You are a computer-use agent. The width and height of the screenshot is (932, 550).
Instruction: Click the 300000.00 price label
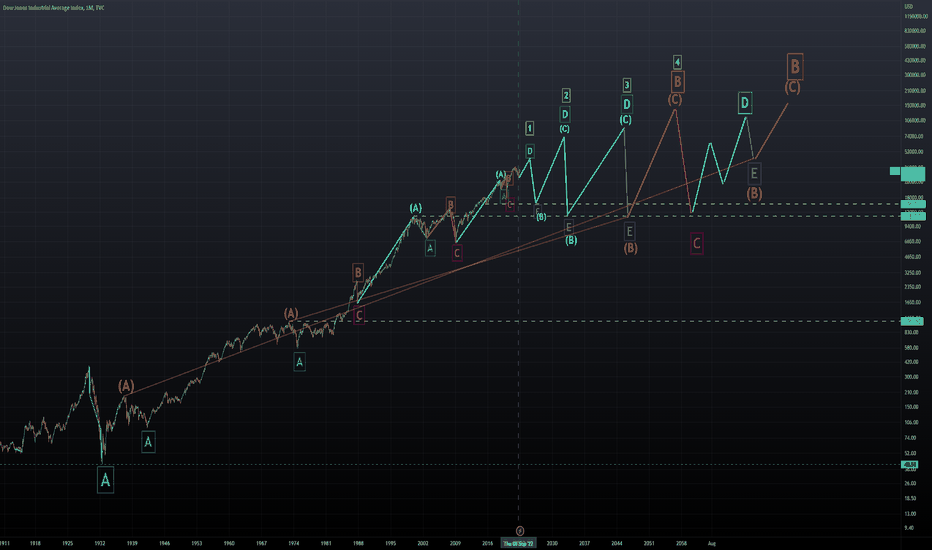(915, 75)
